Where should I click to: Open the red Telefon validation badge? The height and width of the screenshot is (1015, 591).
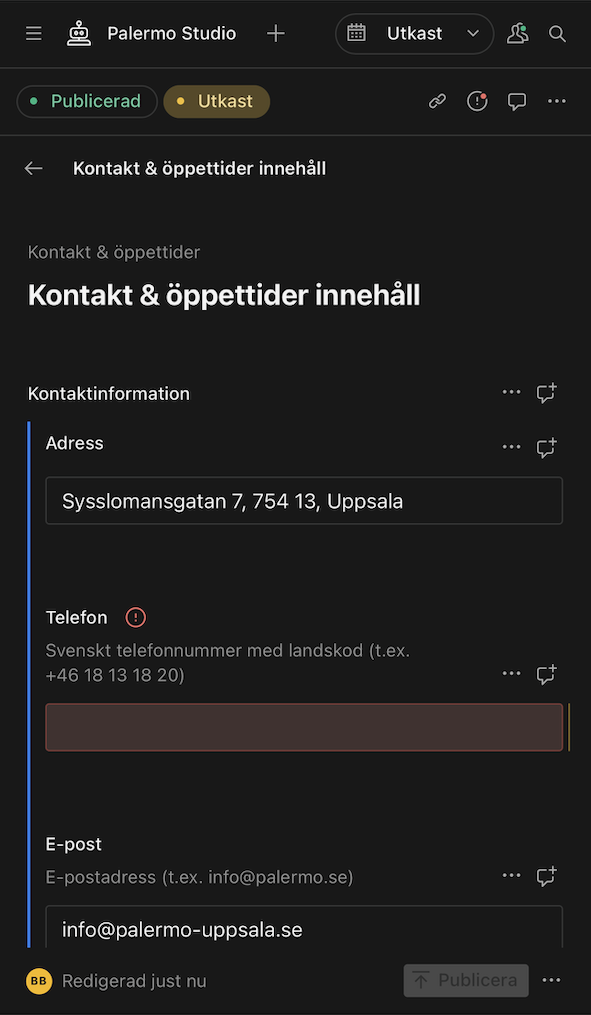click(135, 617)
